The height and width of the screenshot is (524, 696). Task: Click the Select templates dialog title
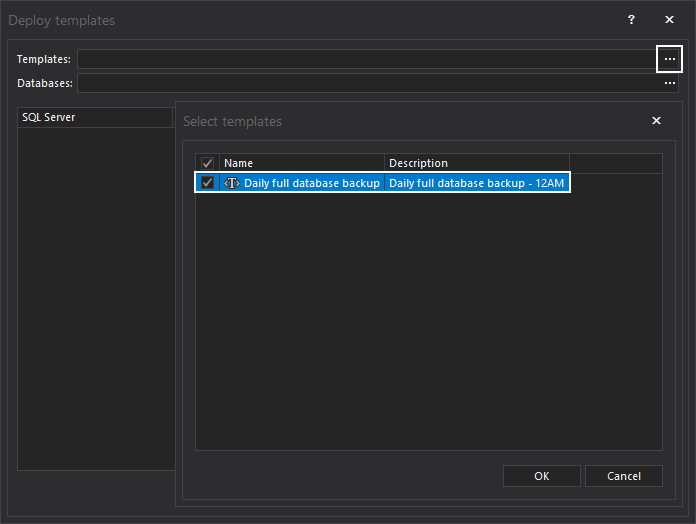point(232,121)
